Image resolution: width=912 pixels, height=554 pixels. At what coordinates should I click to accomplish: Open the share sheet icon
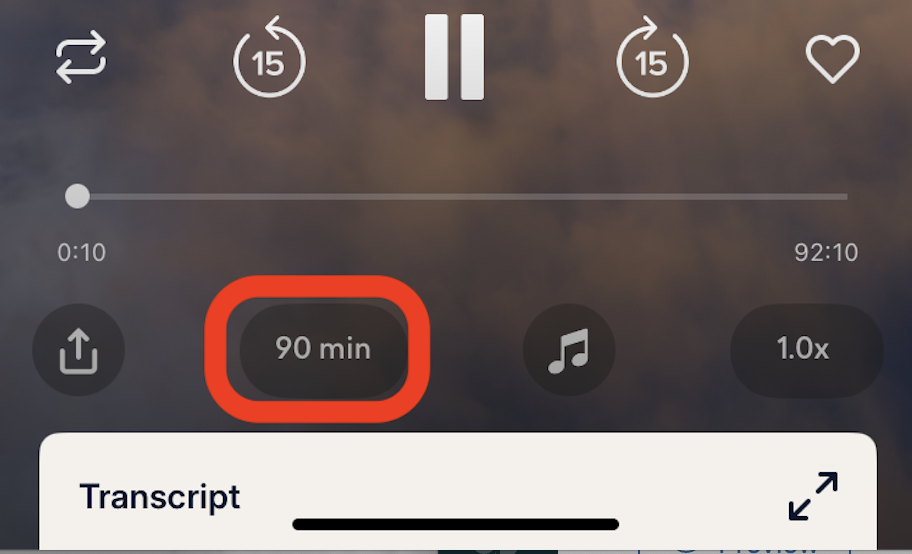(x=79, y=350)
